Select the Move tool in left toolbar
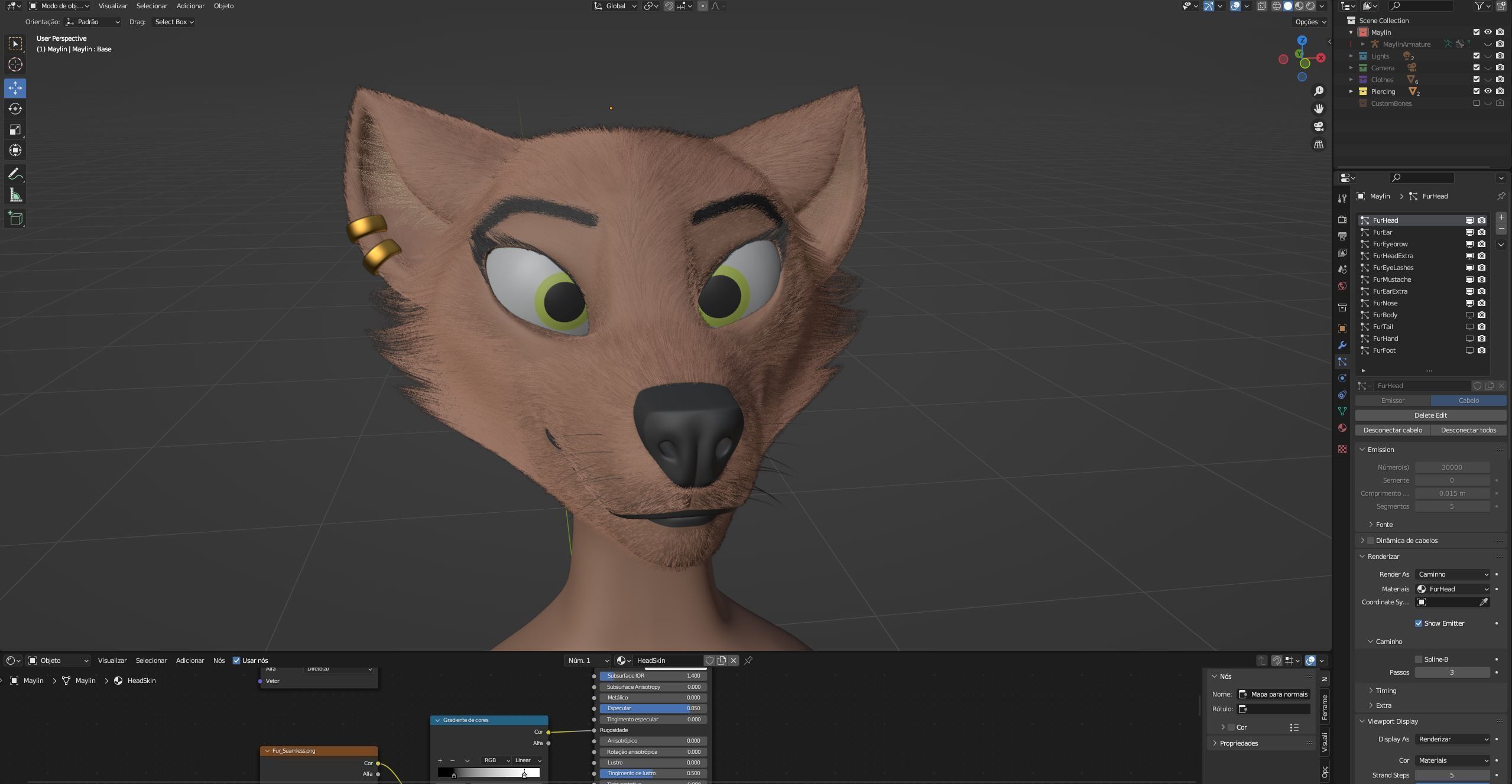1512x784 pixels. point(15,88)
